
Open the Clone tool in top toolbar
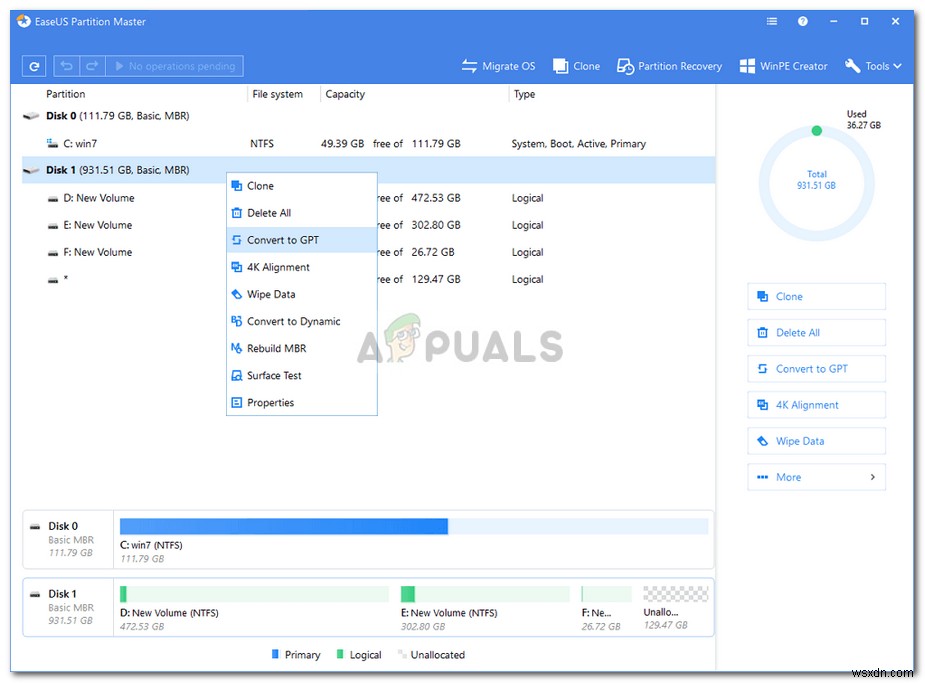click(x=576, y=66)
